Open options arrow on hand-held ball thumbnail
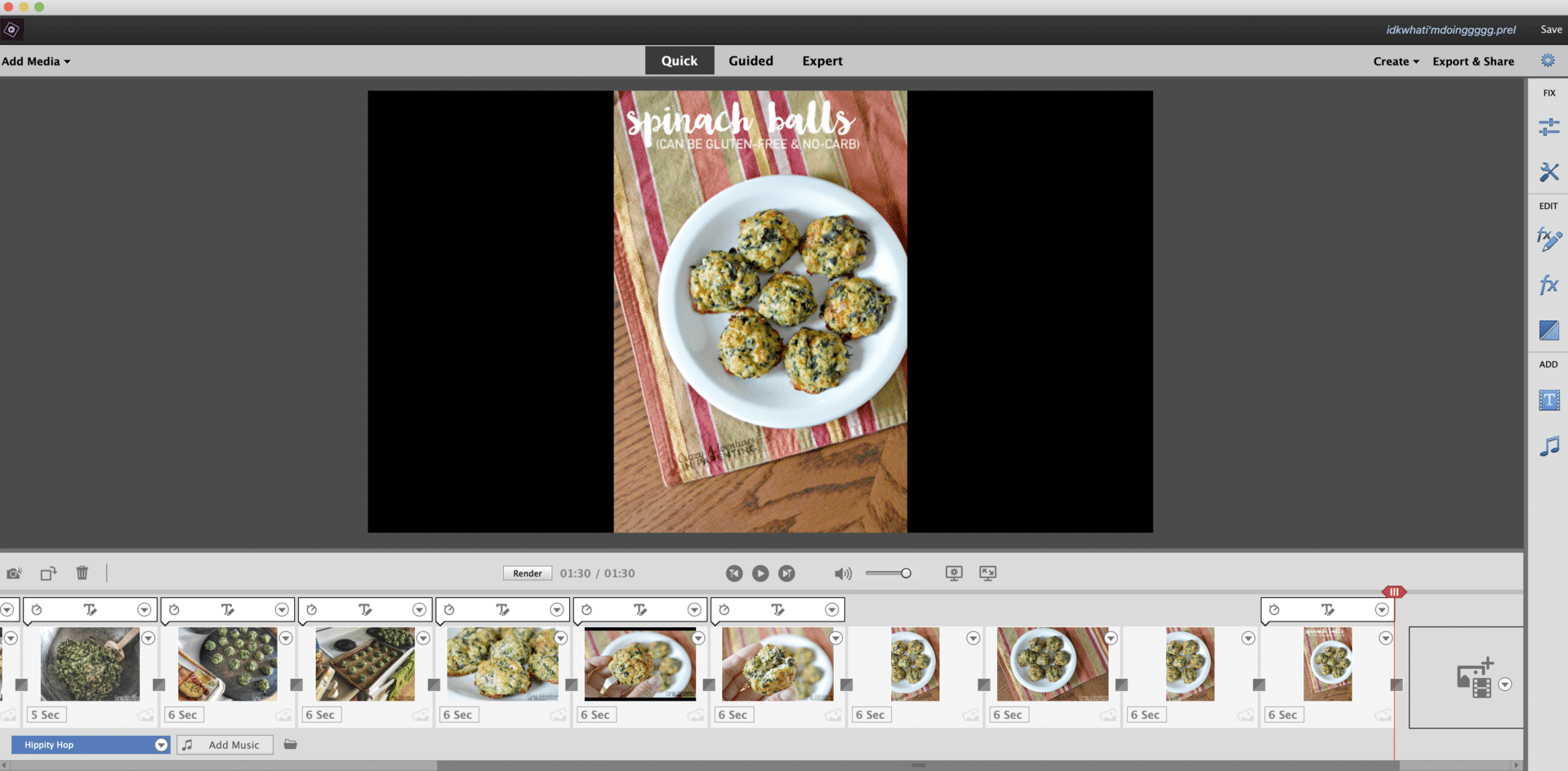 pos(698,639)
